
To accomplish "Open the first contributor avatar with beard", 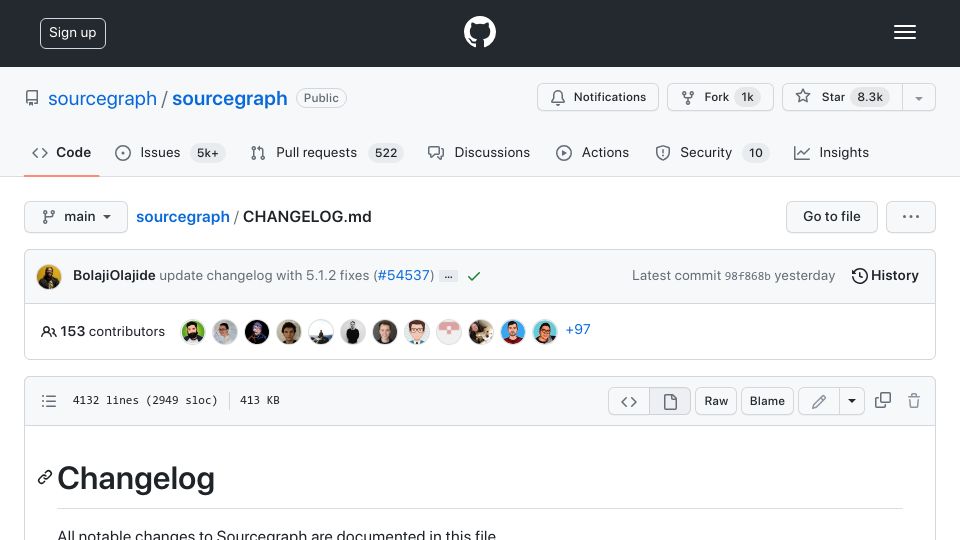I will [x=193, y=332].
